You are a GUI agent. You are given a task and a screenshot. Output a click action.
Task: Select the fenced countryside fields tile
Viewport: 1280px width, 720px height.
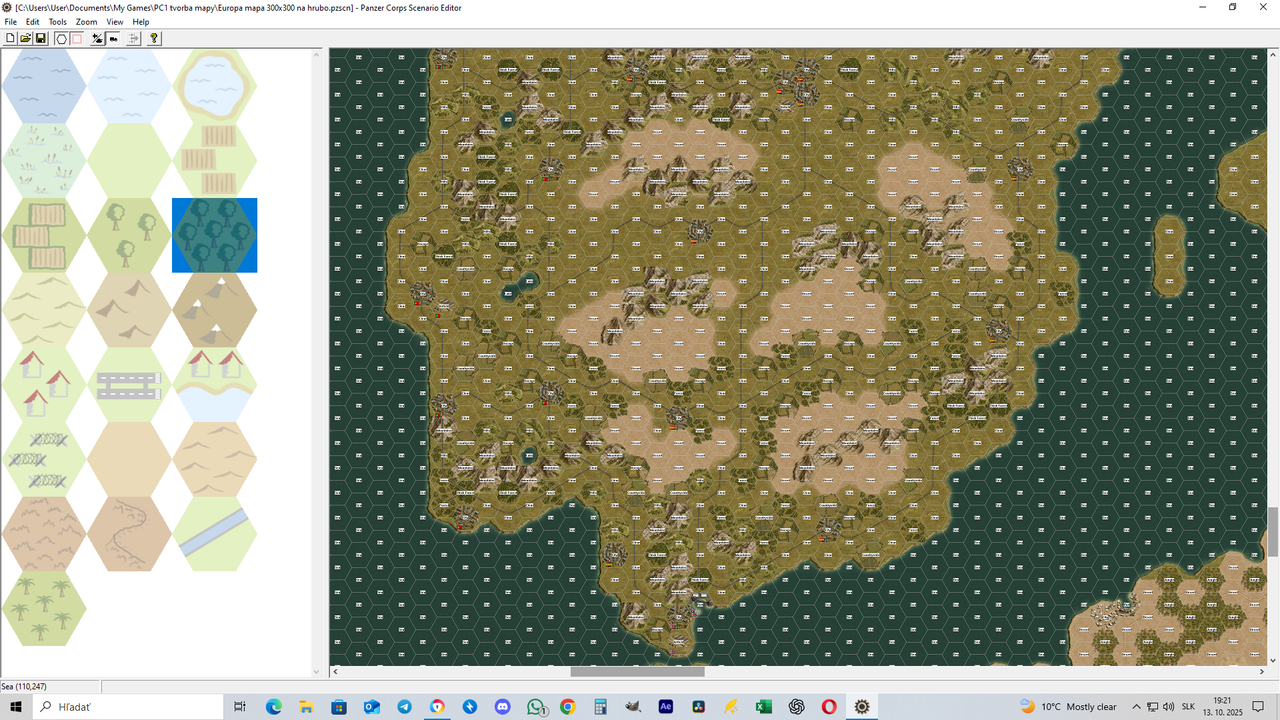pyautogui.click(x=44, y=235)
